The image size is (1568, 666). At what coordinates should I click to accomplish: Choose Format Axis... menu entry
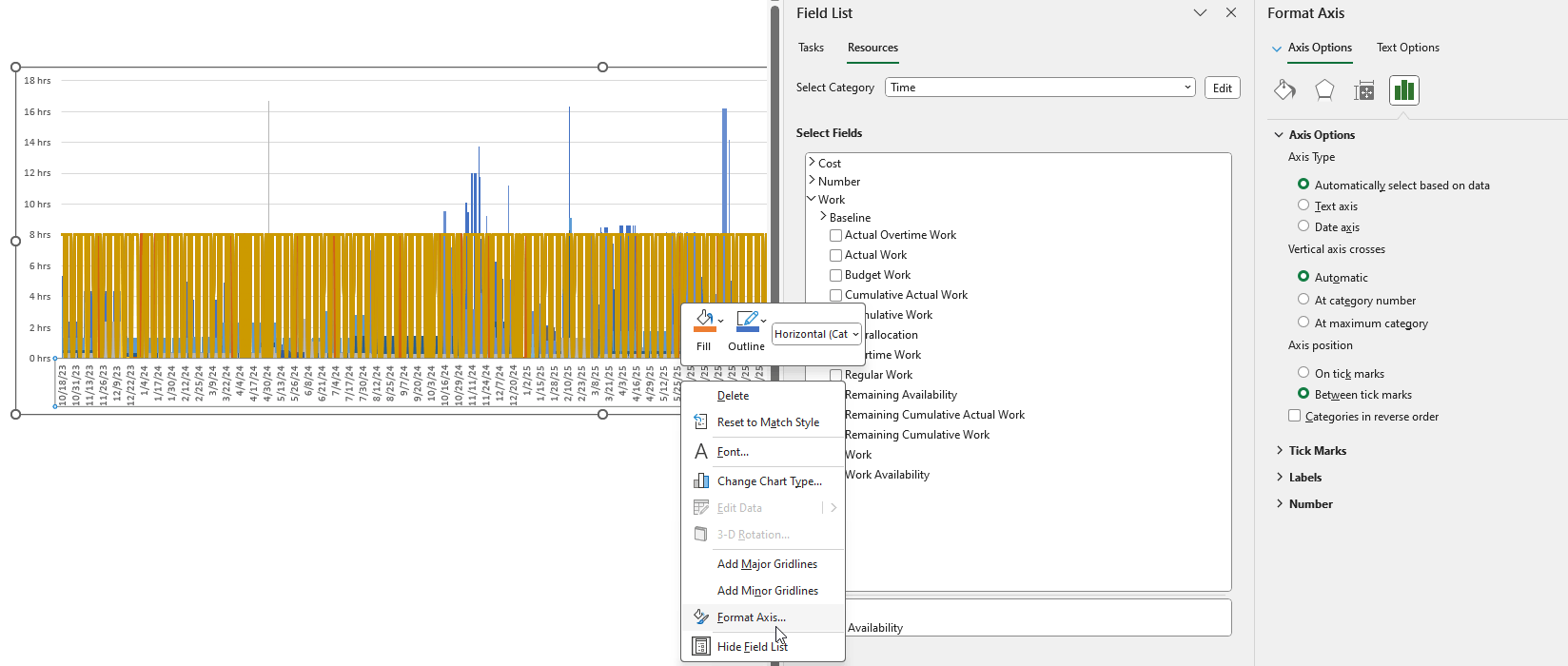click(x=763, y=617)
